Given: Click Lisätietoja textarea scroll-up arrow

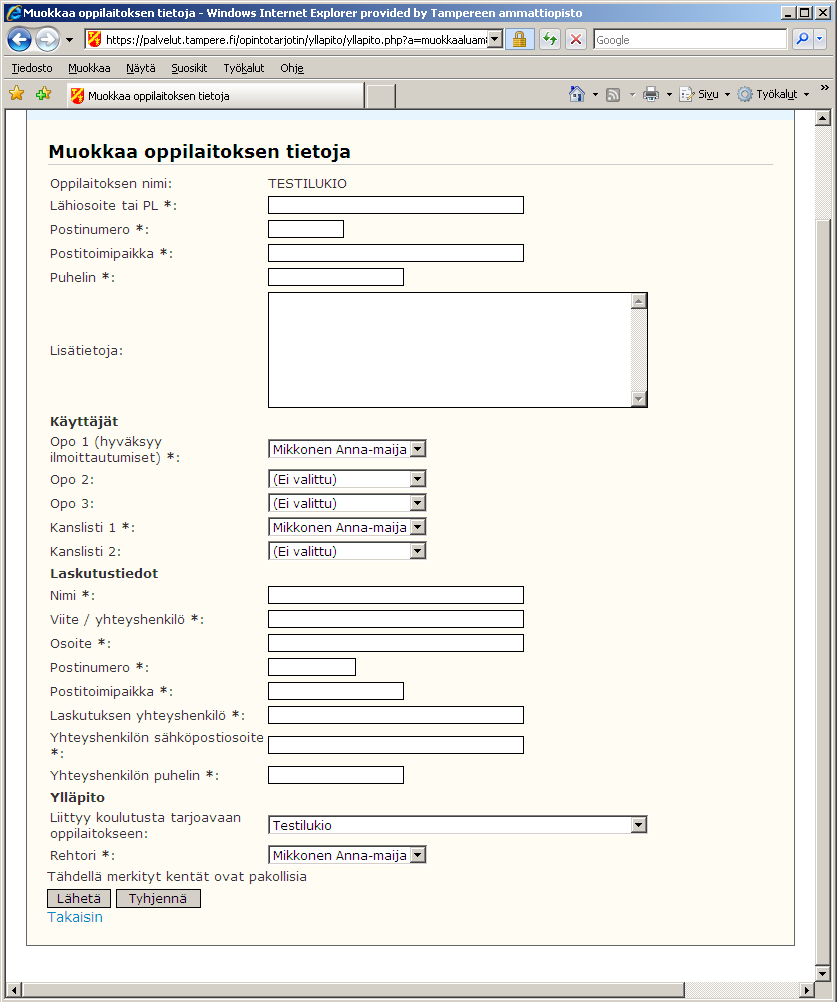Looking at the screenshot, I should (638, 301).
